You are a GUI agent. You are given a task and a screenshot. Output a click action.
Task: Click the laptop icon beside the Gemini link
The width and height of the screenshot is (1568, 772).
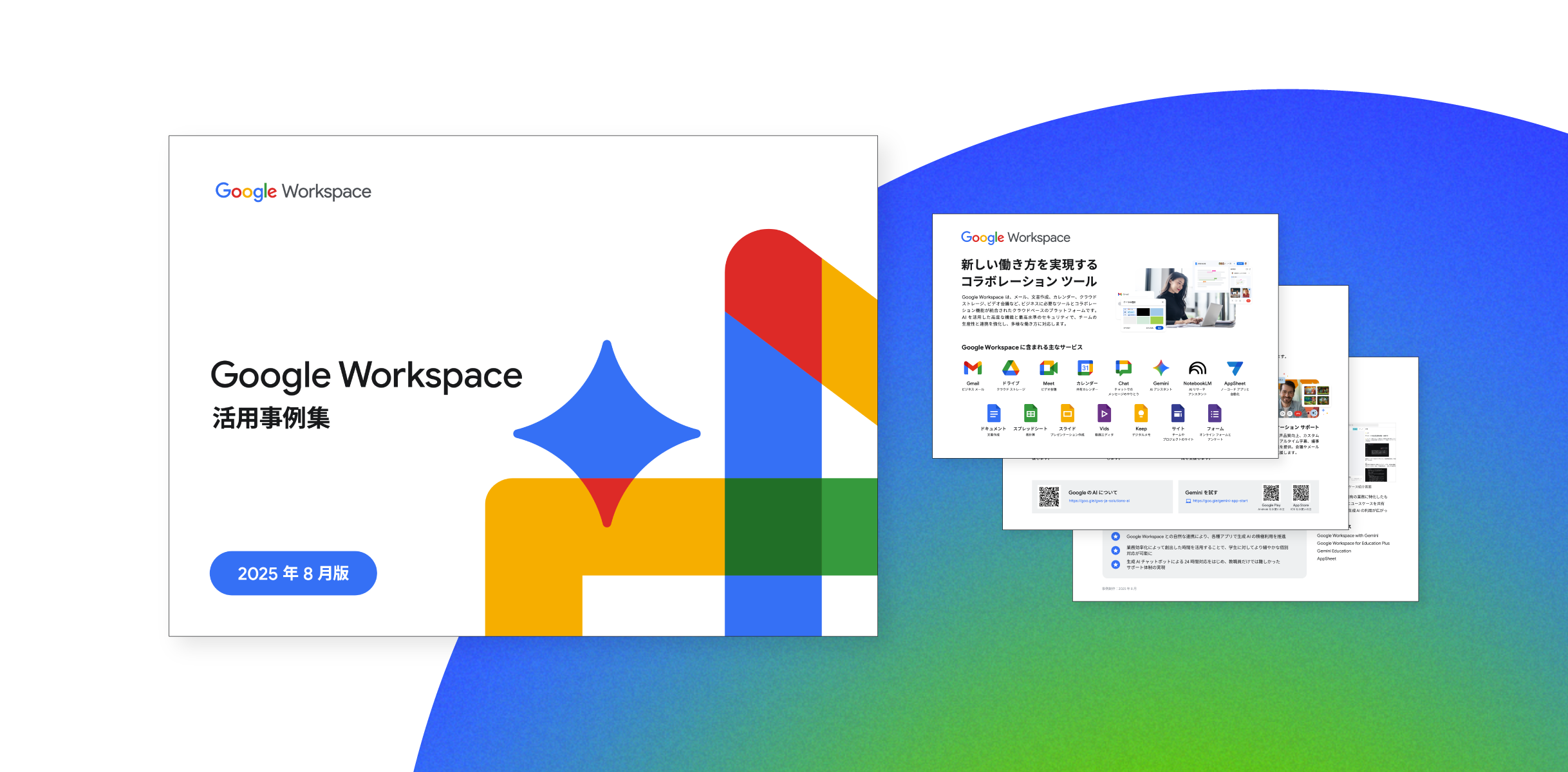(1188, 501)
